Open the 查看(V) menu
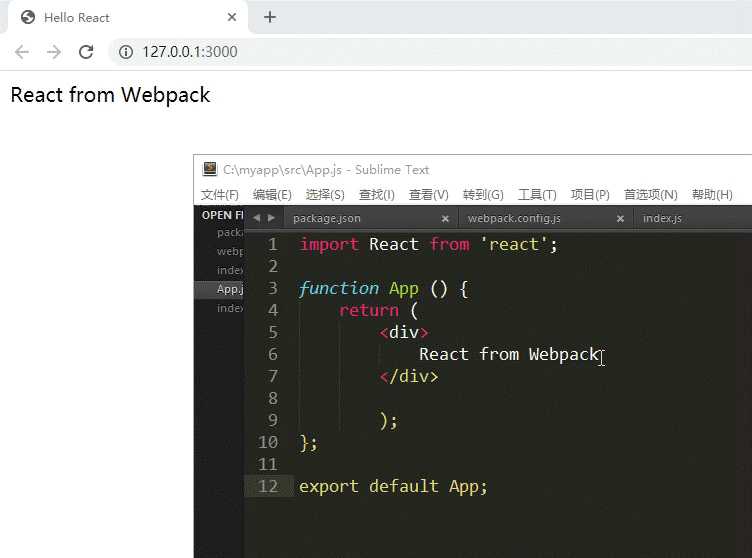 coord(428,195)
